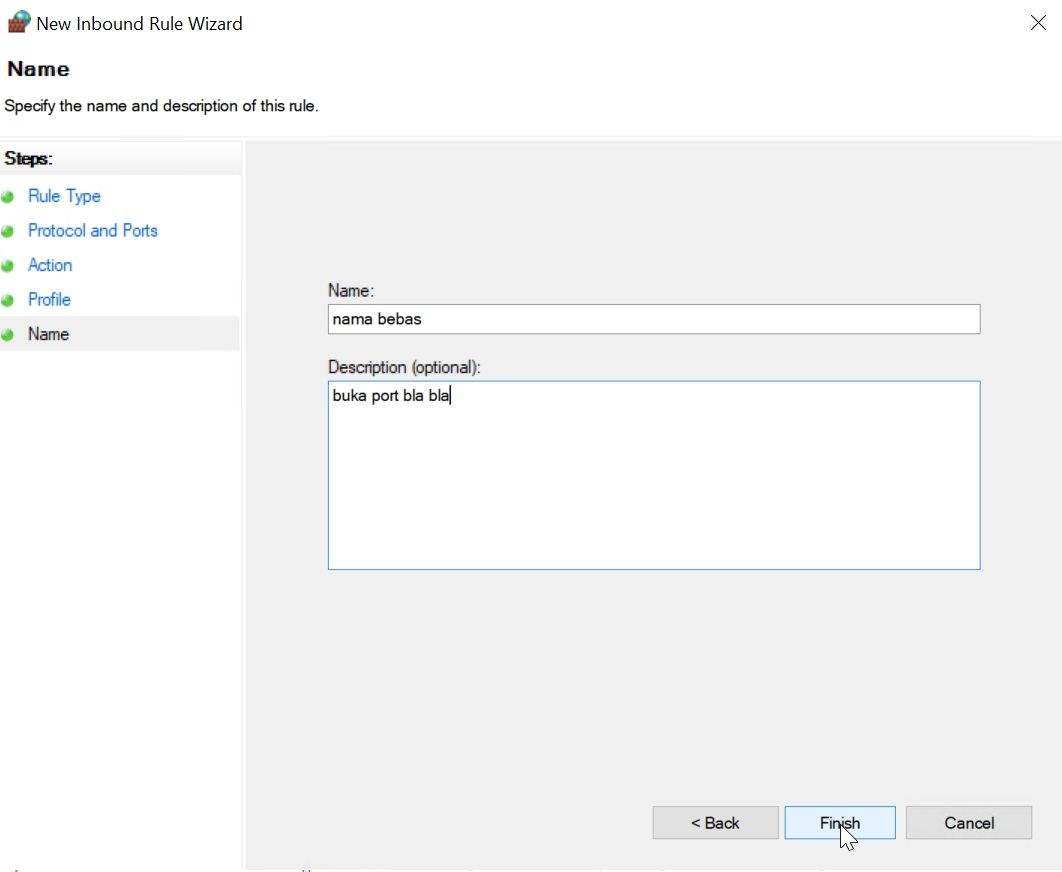
Task: Open the Rule Type step
Action: click(64, 196)
